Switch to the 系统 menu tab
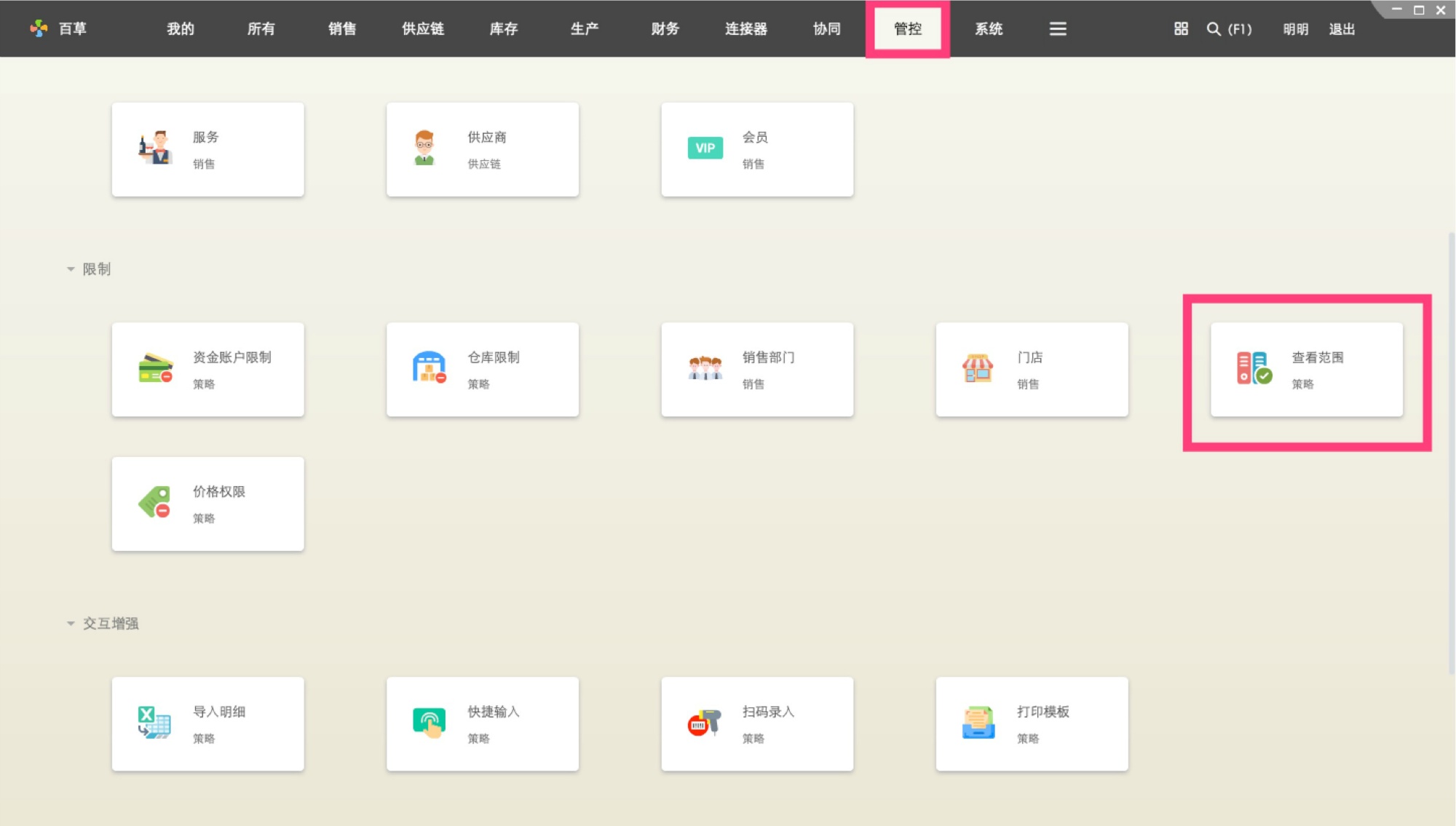 [989, 29]
